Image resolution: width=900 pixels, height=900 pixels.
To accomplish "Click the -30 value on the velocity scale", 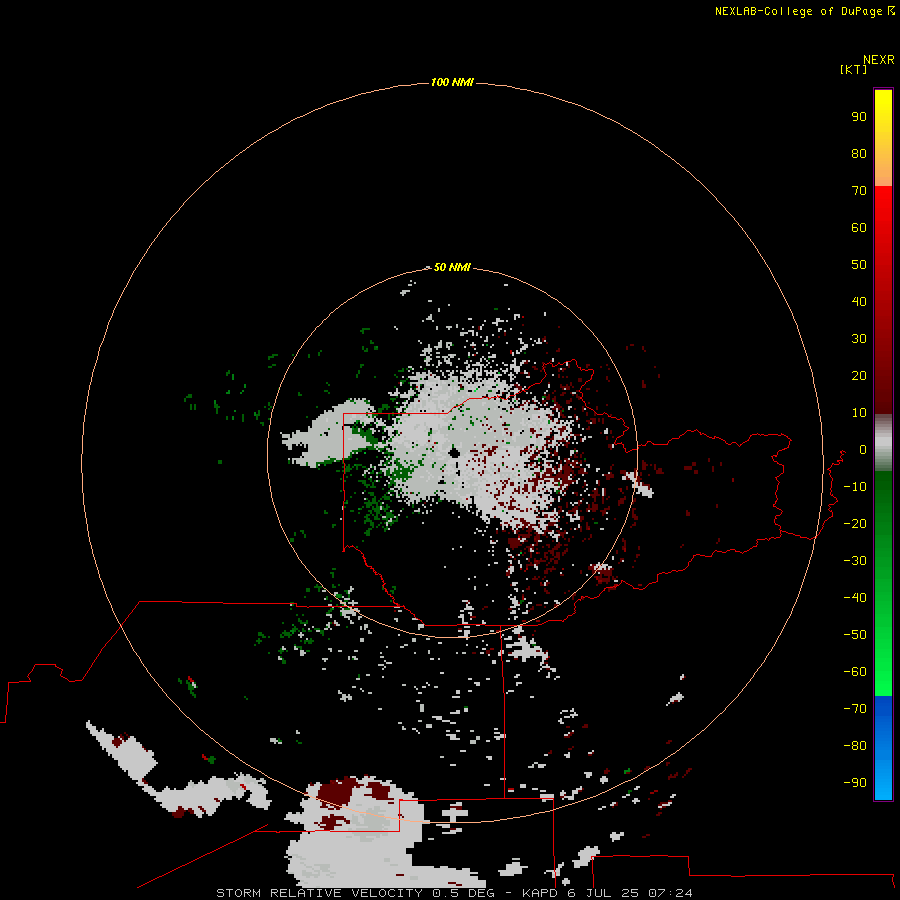I will click(x=855, y=561).
